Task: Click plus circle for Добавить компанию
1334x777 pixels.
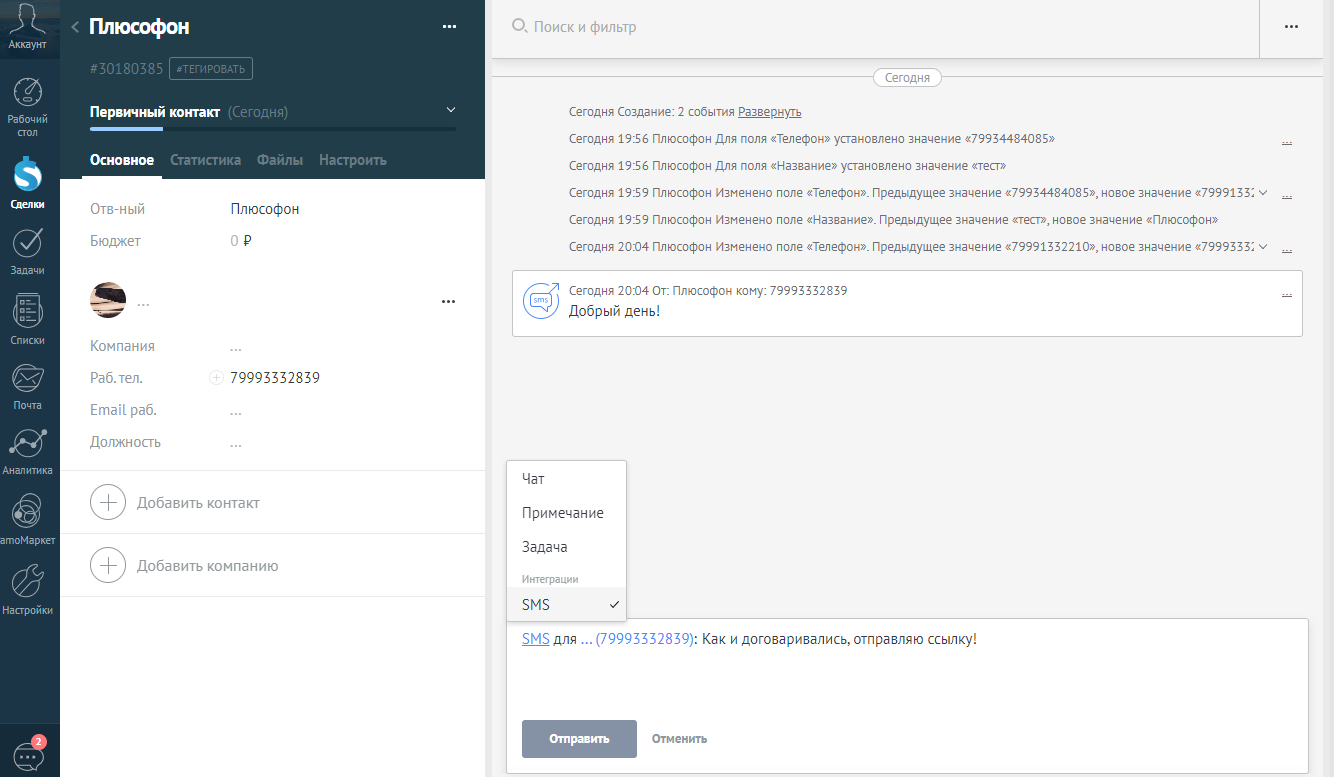Action: click(x=108, y=565)
